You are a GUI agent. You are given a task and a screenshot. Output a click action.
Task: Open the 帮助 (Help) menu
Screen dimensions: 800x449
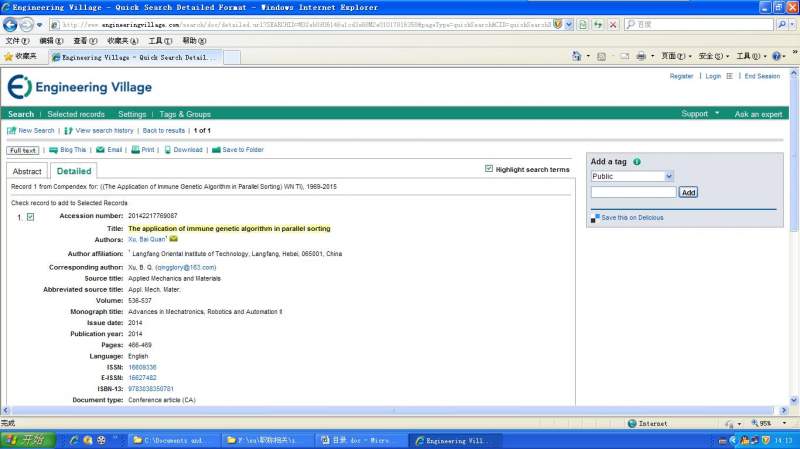(194, 40)
